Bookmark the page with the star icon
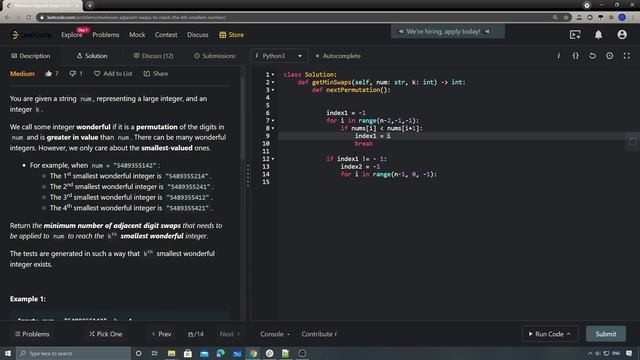640x360 pixels. [566, 18]
